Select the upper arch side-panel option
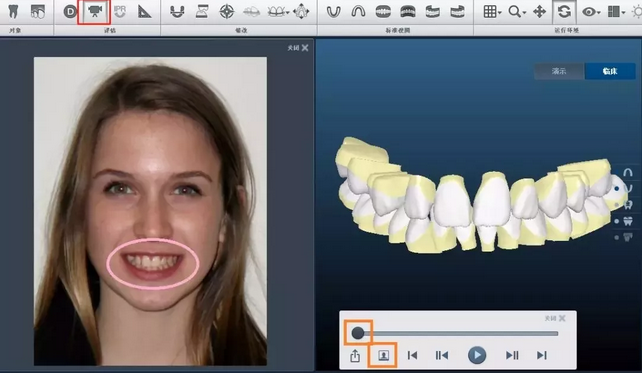The image size is (643, 374). (x=627, y=172)
